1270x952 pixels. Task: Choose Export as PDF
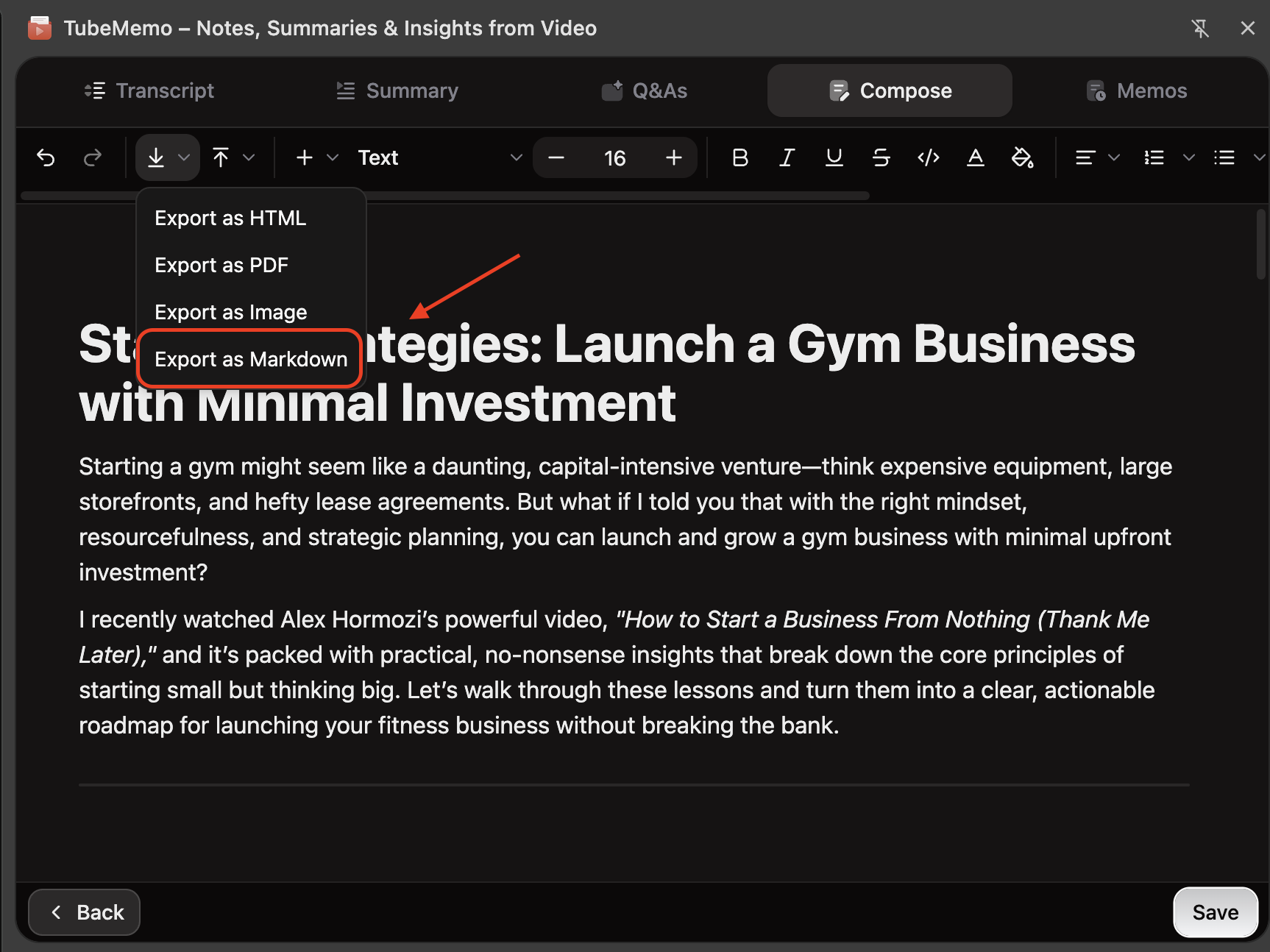[251, 266]
